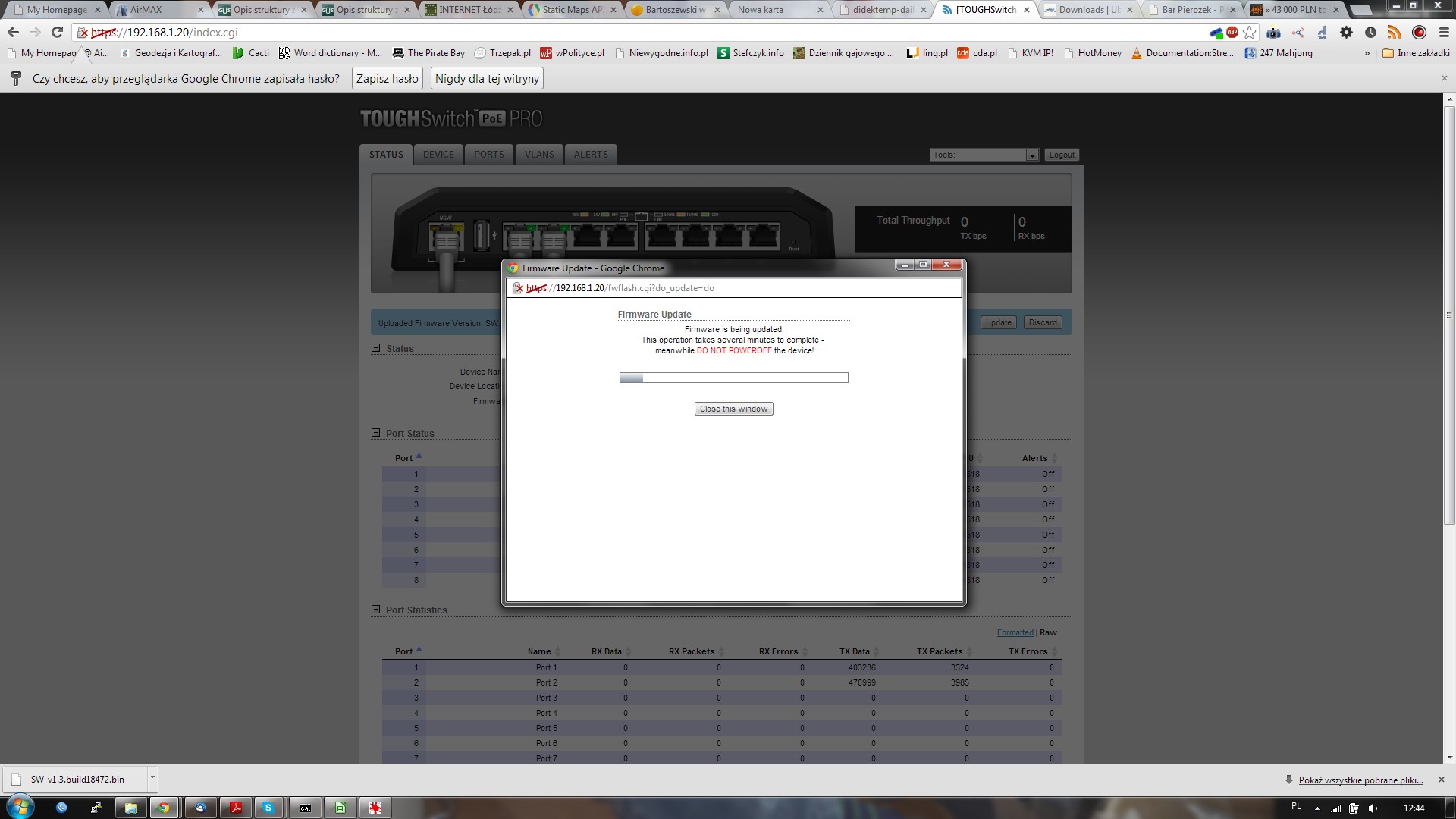
Task: Click the Cacti bookmark
Action: (x=251, y=53)
